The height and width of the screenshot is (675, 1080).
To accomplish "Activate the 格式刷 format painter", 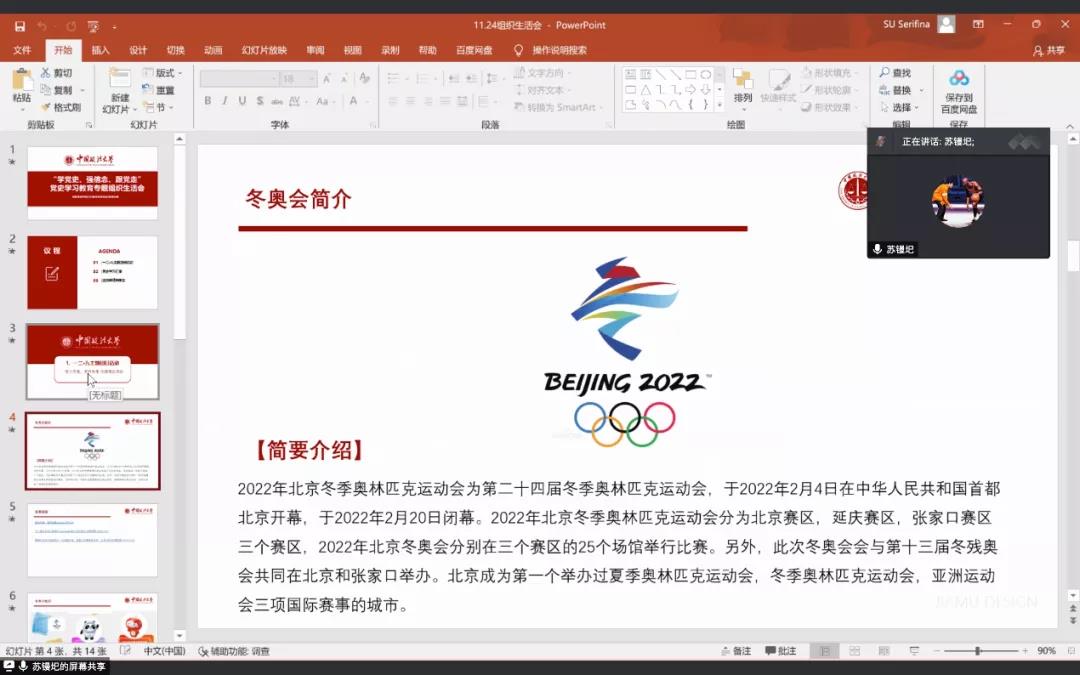I will tap(61, 107).
